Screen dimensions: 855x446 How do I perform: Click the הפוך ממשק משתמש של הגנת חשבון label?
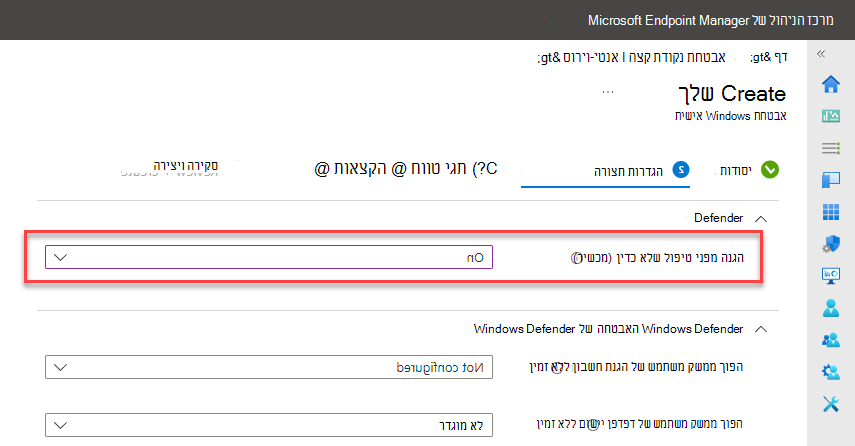(x=636, y=366)
